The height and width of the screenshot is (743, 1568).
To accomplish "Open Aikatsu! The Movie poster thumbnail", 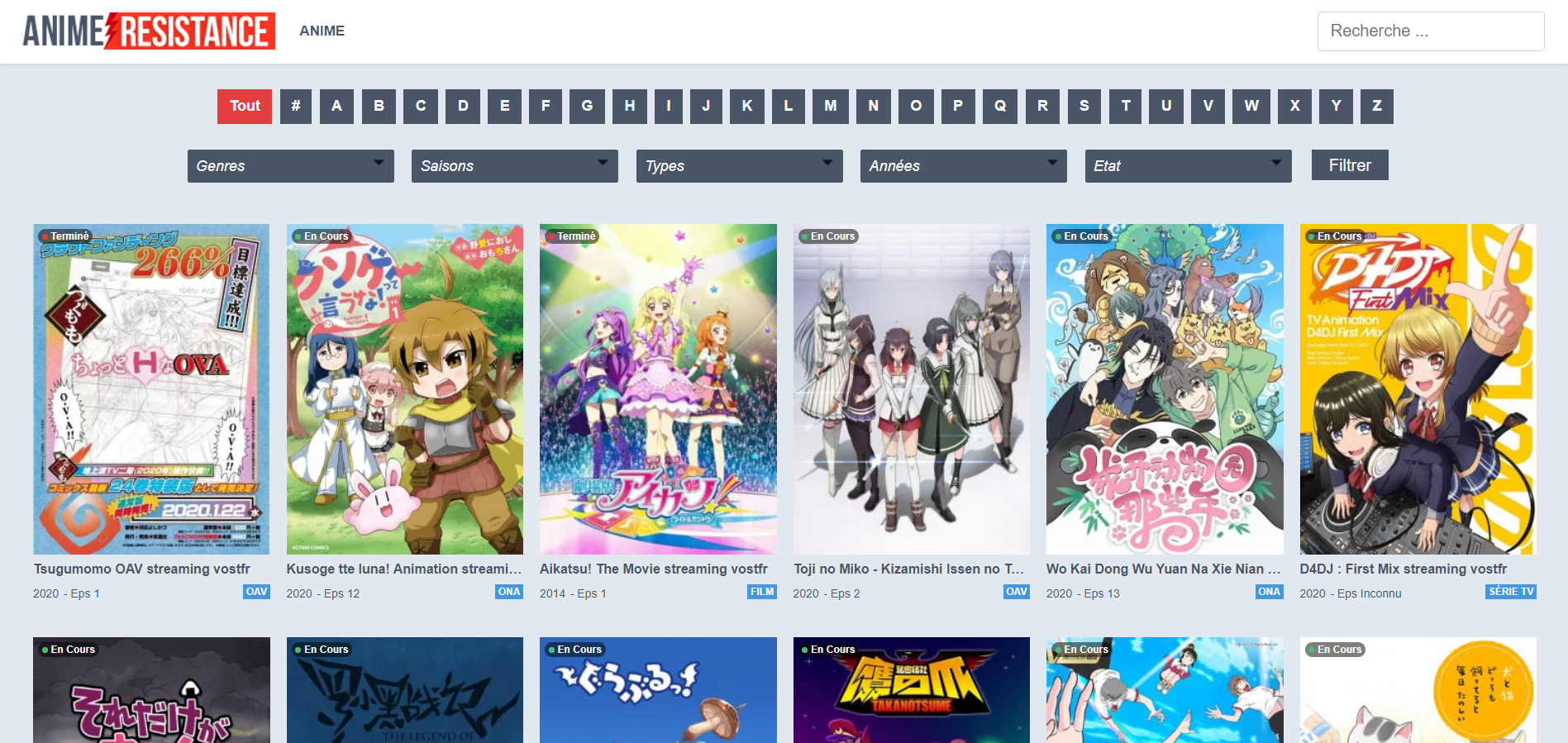I will pos(658,389).
